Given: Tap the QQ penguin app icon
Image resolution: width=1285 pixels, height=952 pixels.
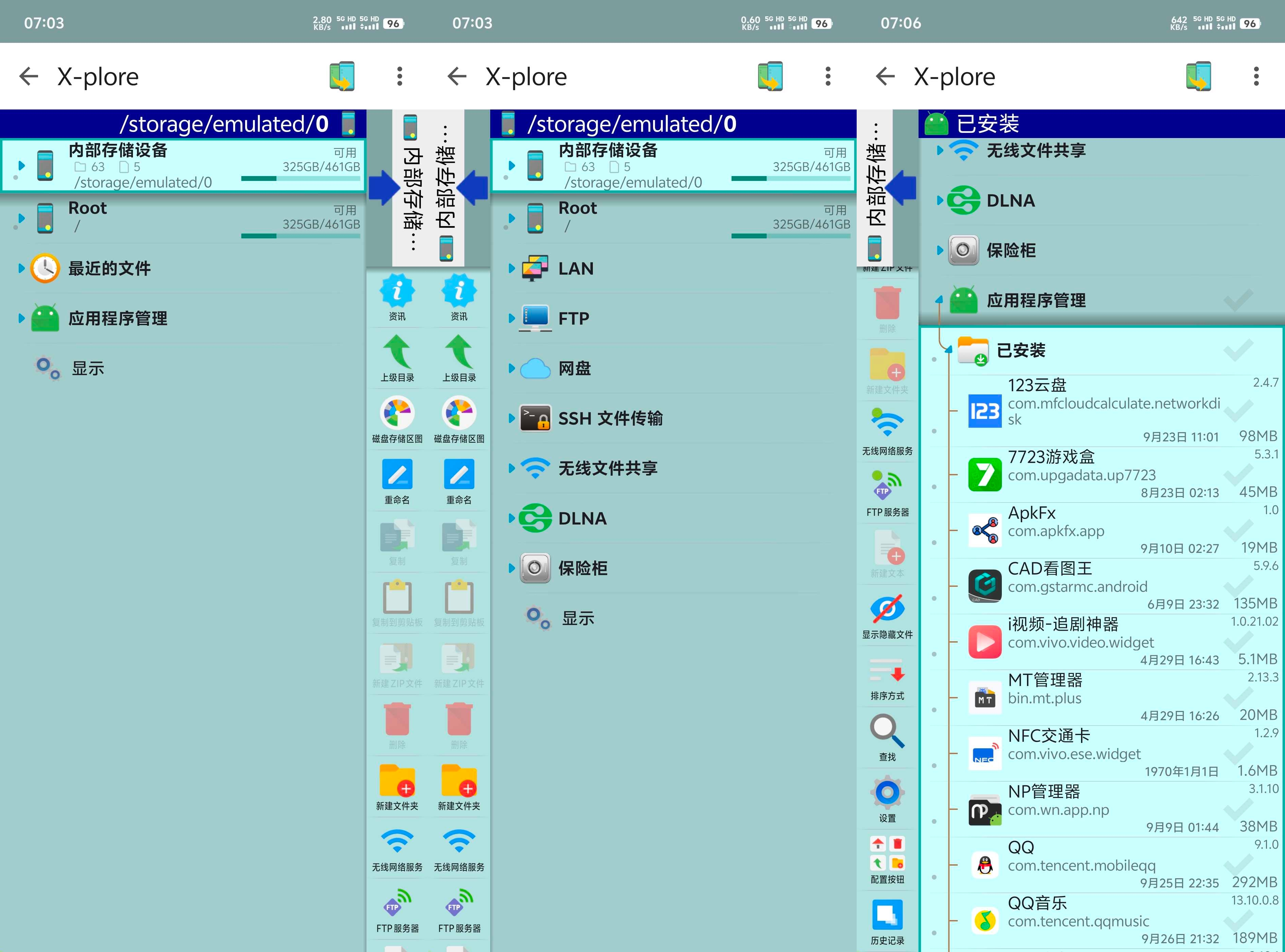Looking at the screenshot, I should (985, 865).
